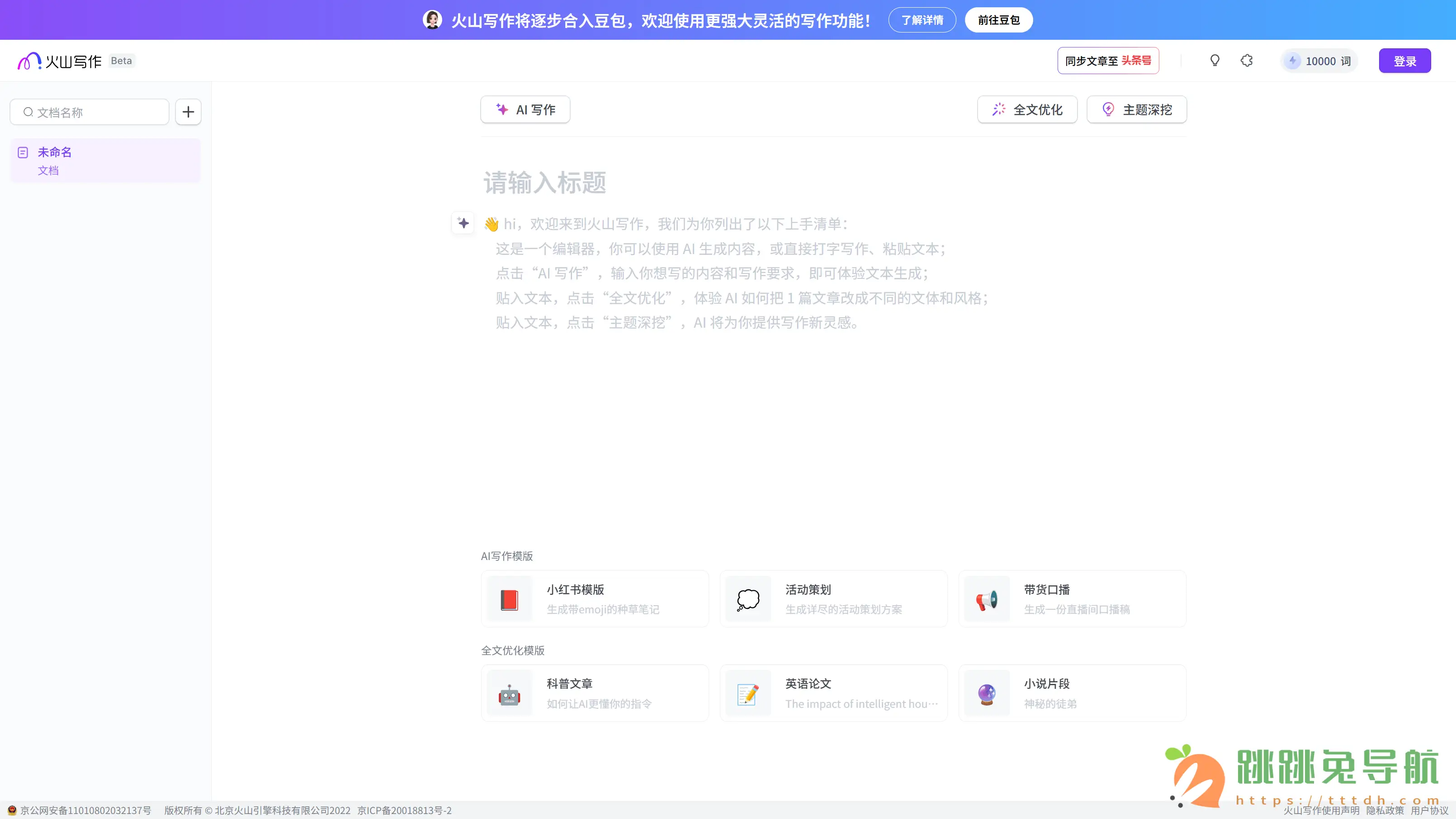Click the 登录 login button
Image resolution: width=1456 pixels, height=819 pixels.
(x=1404, y=61)
